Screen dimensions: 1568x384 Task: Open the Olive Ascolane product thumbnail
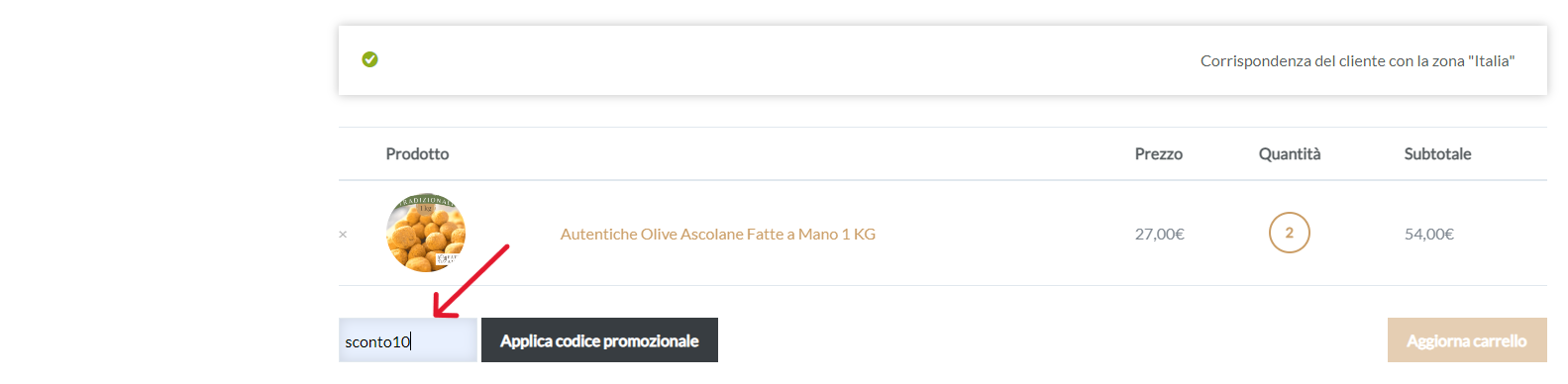[x=426, y=233]
